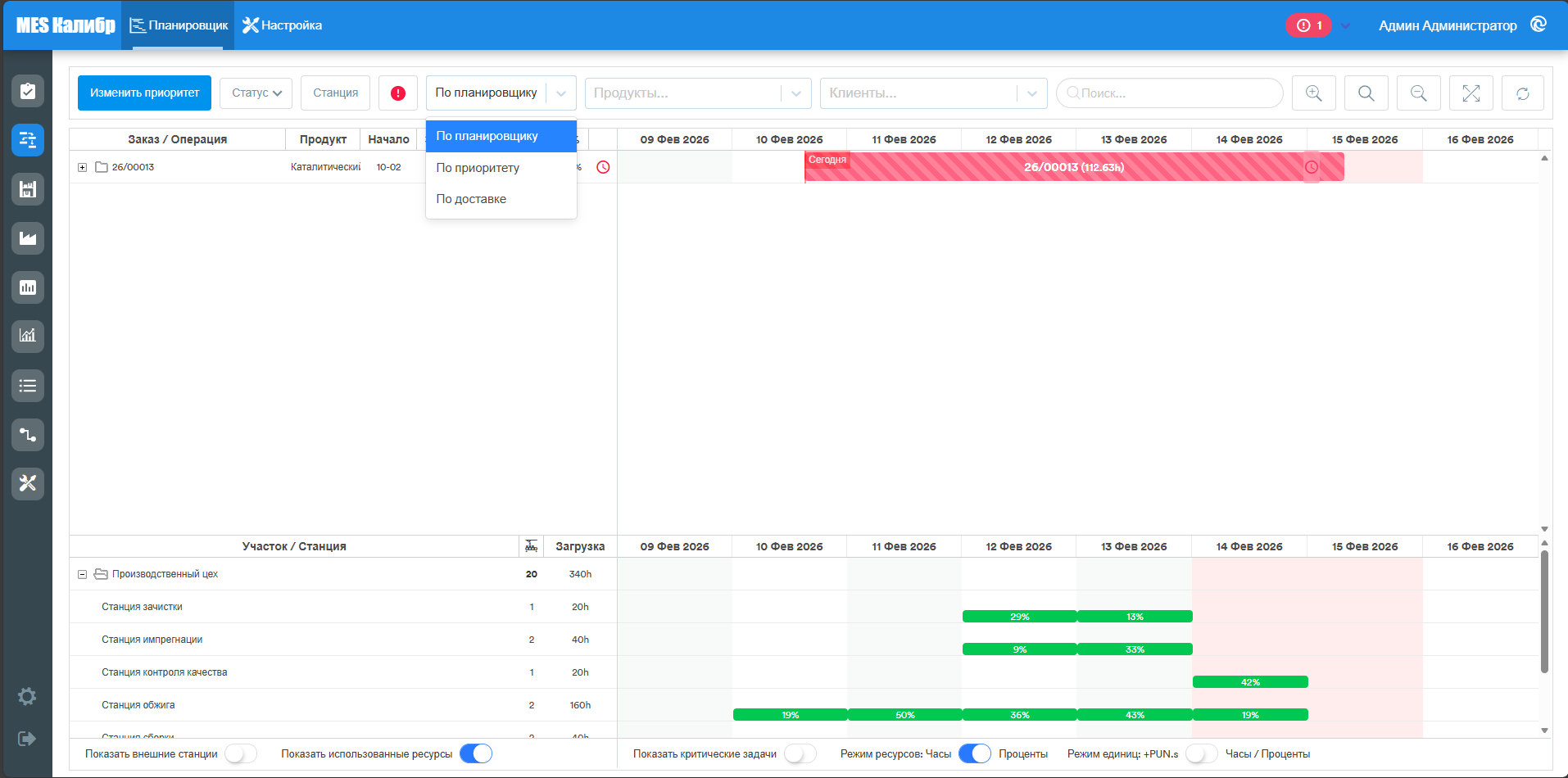Switch to Настройка tab

(282, 25)
